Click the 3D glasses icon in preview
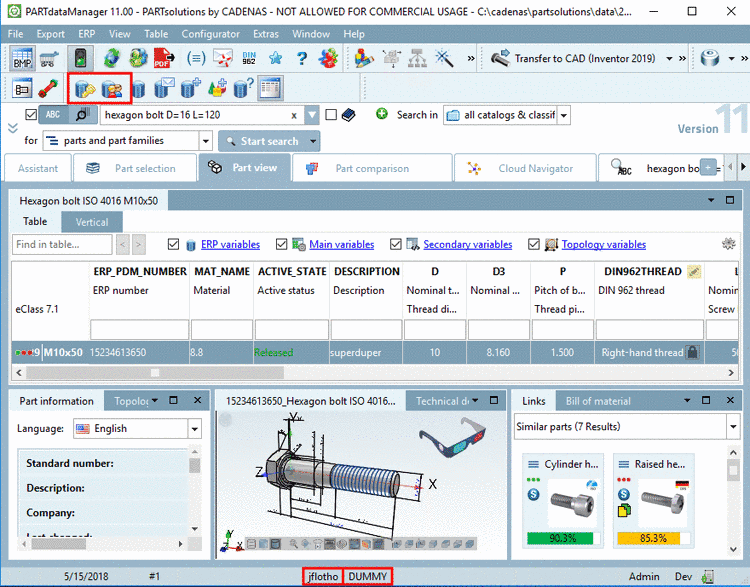 click(x=452, y=437)
